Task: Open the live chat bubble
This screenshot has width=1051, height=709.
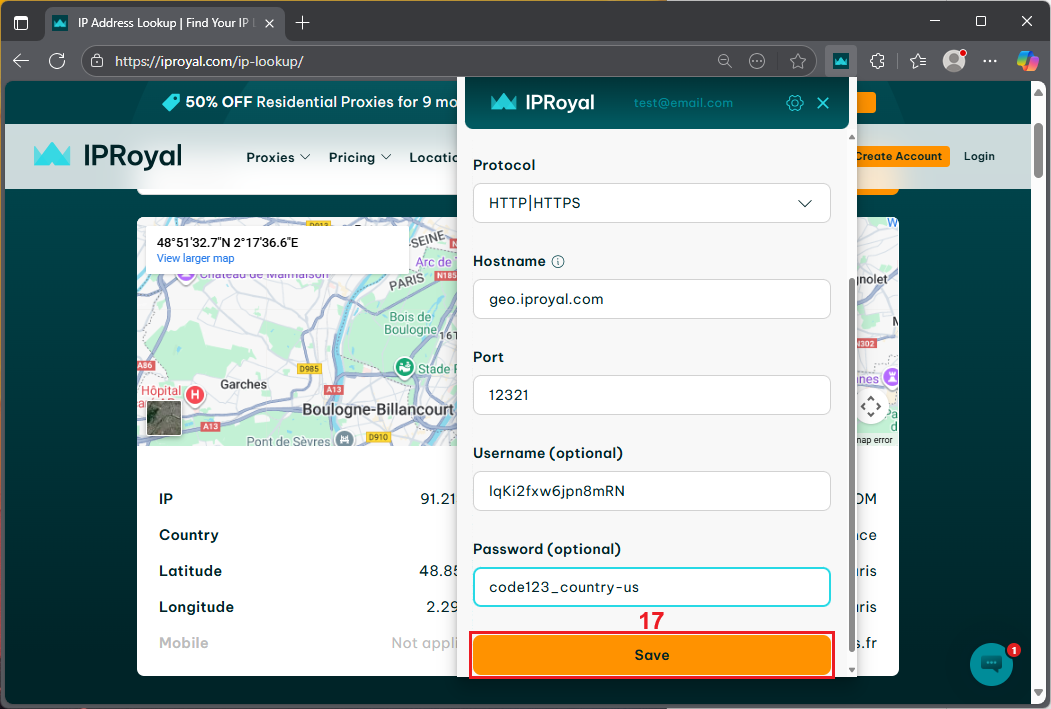Action: click(991, 664)
